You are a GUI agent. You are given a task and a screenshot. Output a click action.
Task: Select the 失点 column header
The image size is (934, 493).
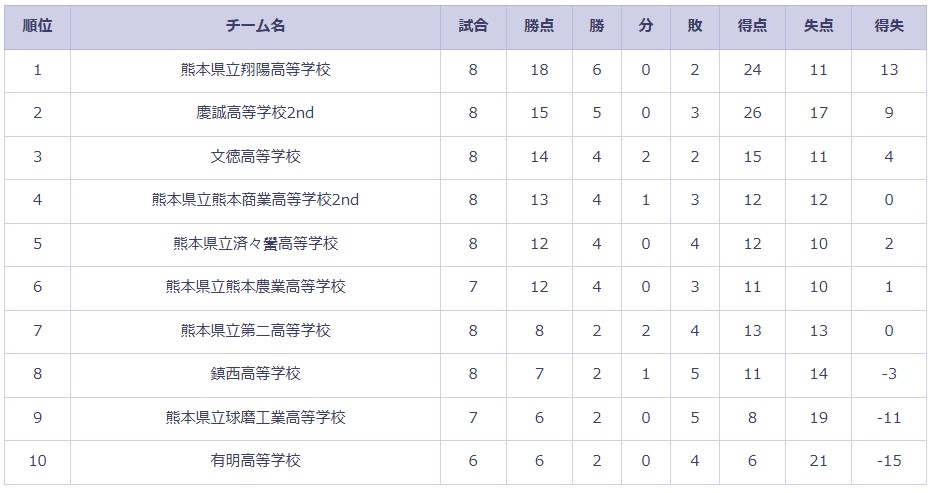click(x=818, y=26)
